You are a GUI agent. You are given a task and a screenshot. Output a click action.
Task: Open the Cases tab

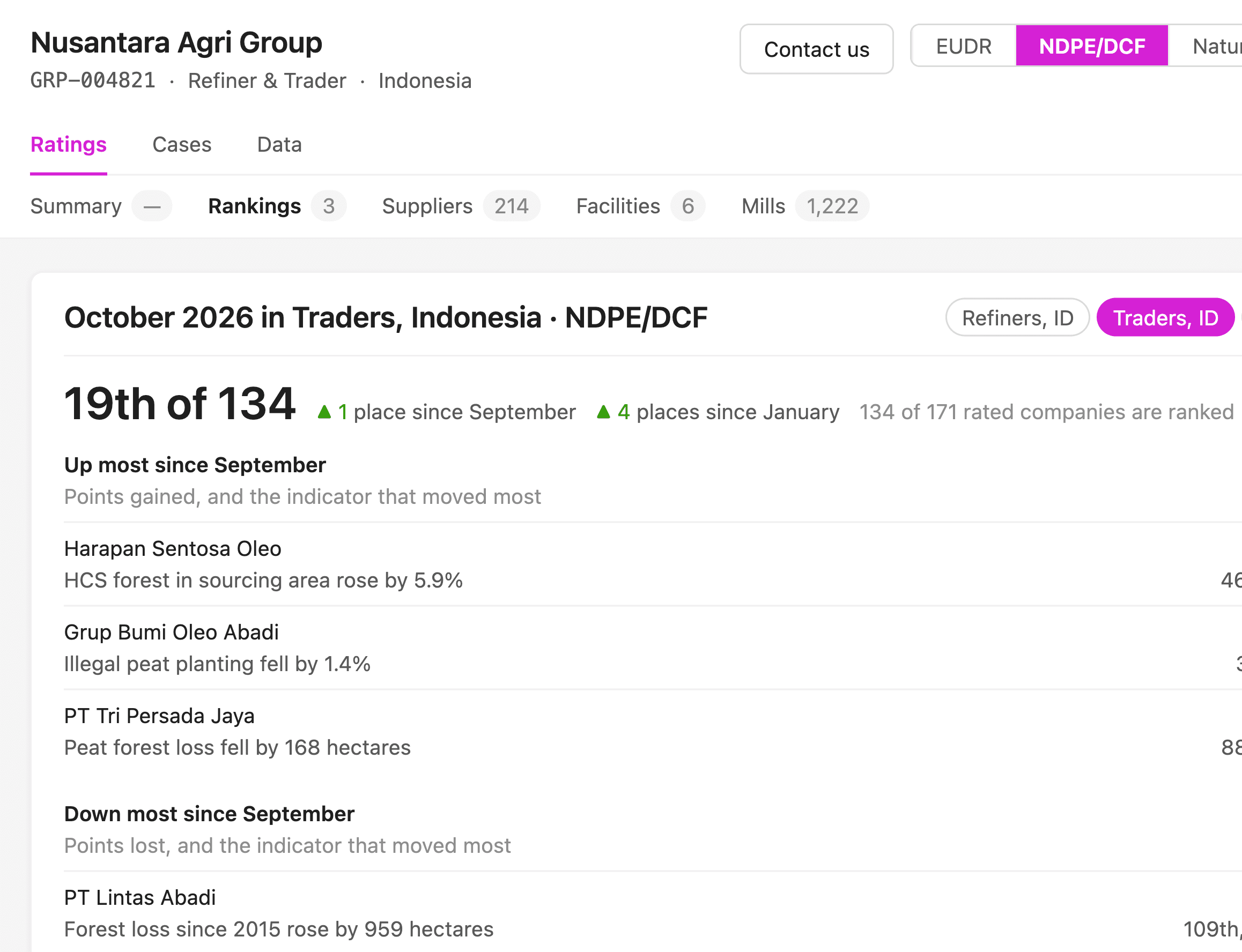[182, 145]
